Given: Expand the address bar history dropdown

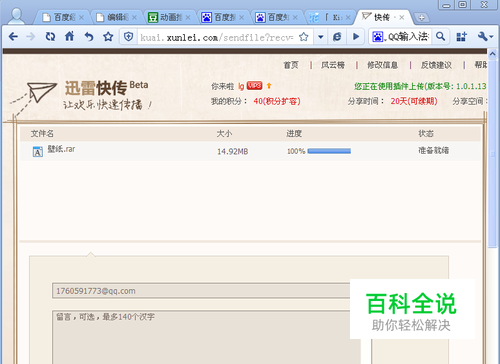Looking at the screenshot, I should [x=320, y=37].
